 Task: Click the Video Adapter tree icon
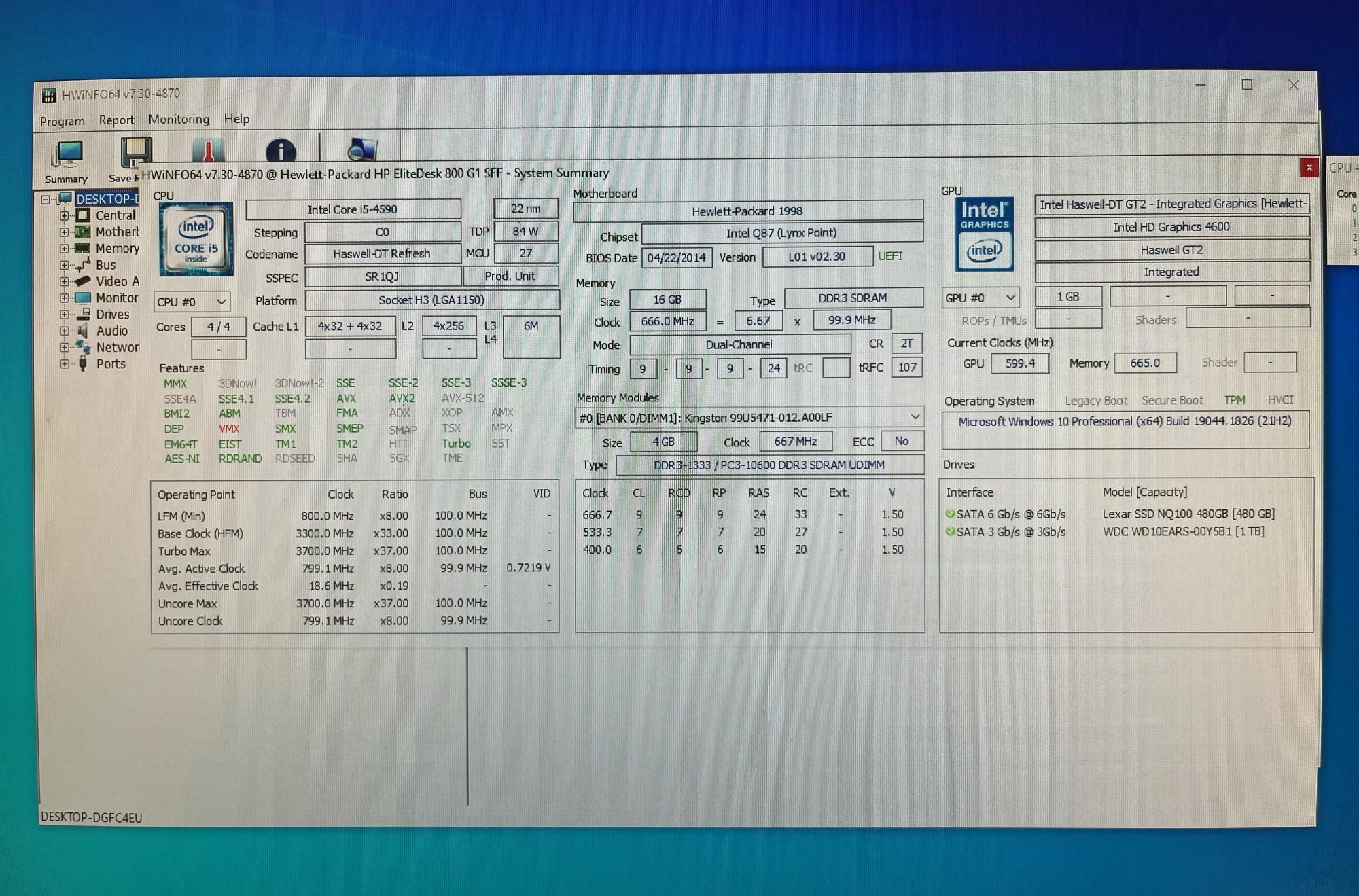tap(83, 281)
